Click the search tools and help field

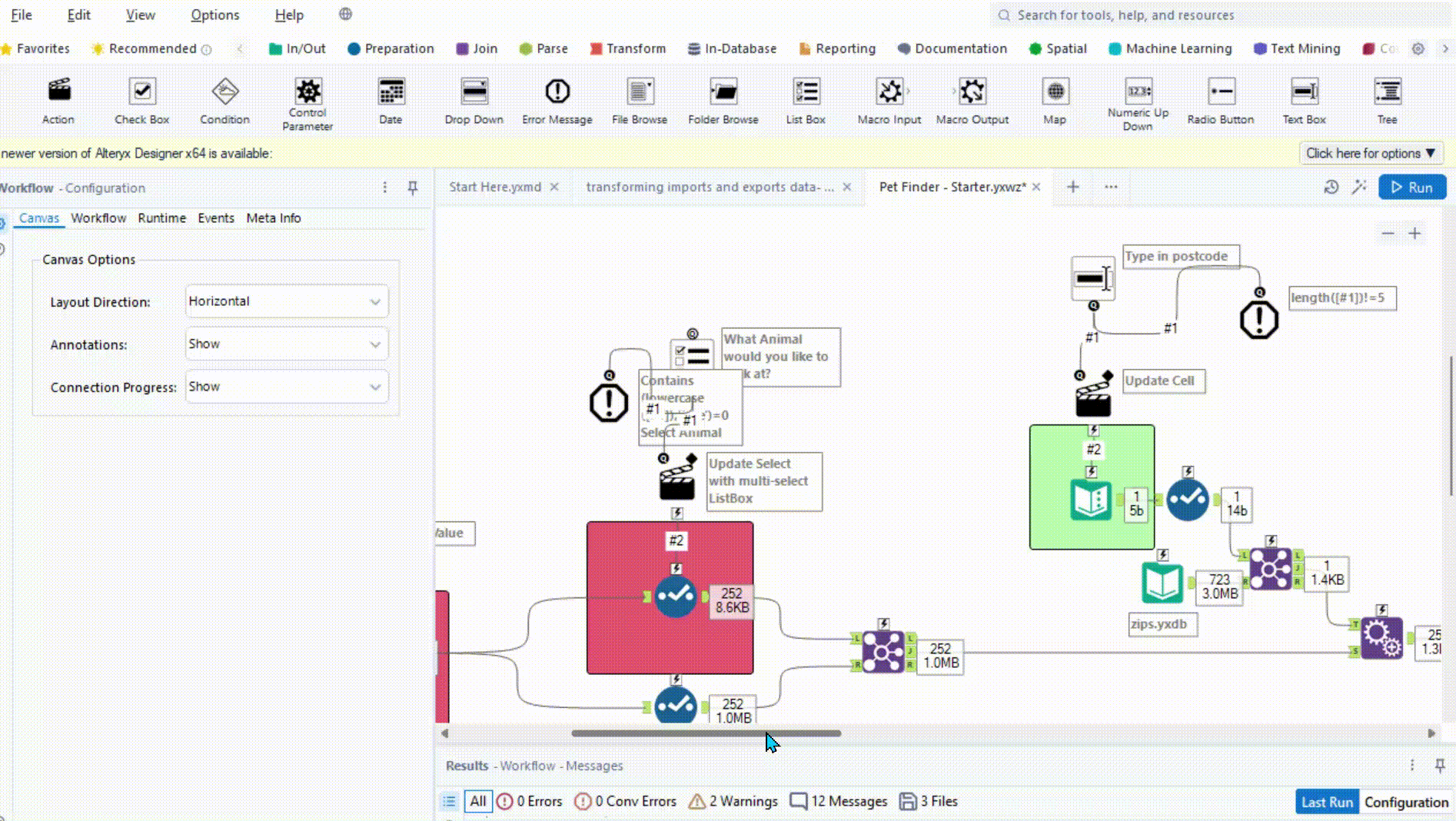[1222, 15]
